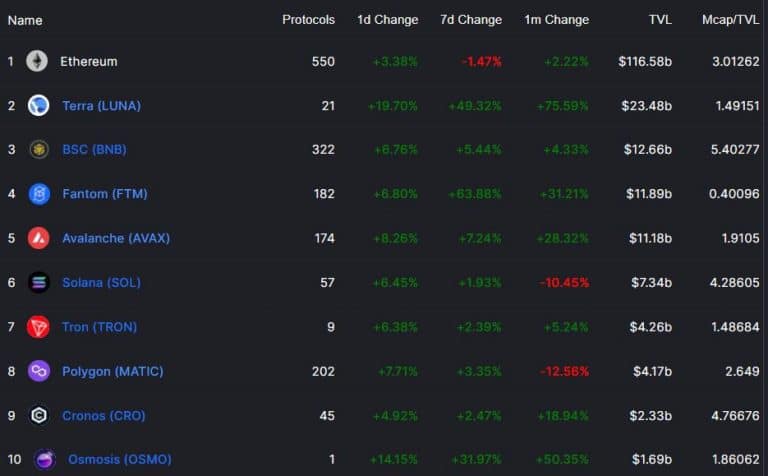Sort by the Protocols column header
The width and height of the screenshot is (768, 476).
309,20
